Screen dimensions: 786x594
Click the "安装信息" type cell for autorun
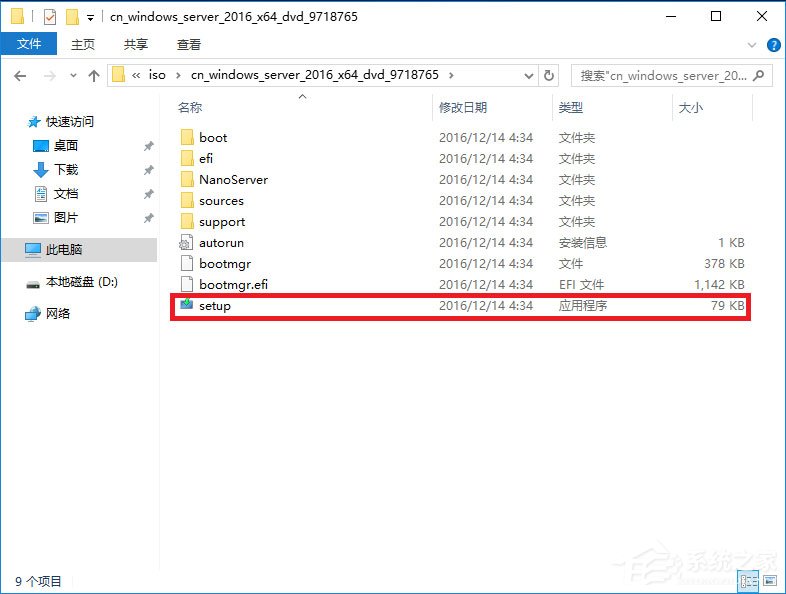(582, 243)
